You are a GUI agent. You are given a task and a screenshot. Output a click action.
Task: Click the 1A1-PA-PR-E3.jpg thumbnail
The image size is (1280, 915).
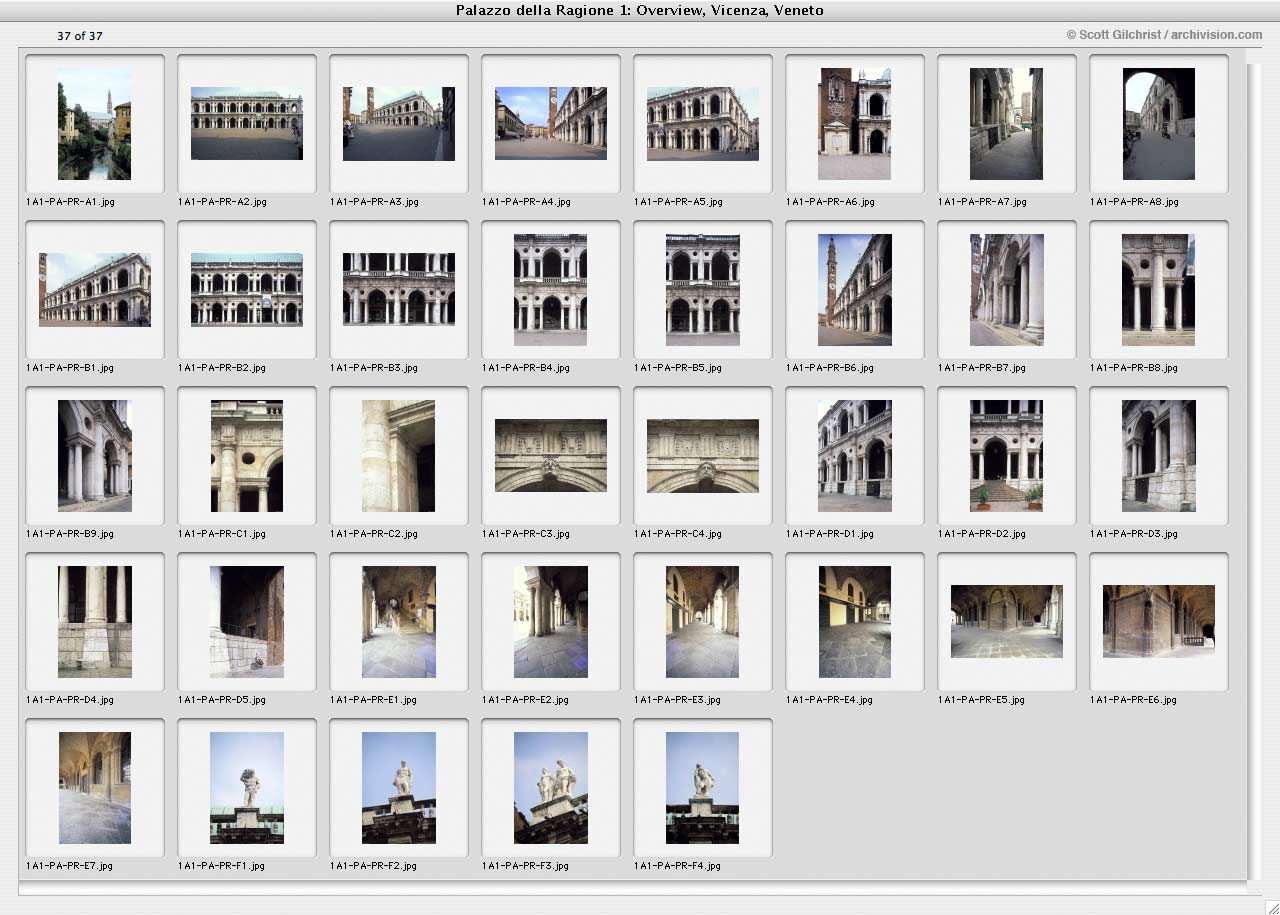[x=703, y=622]
